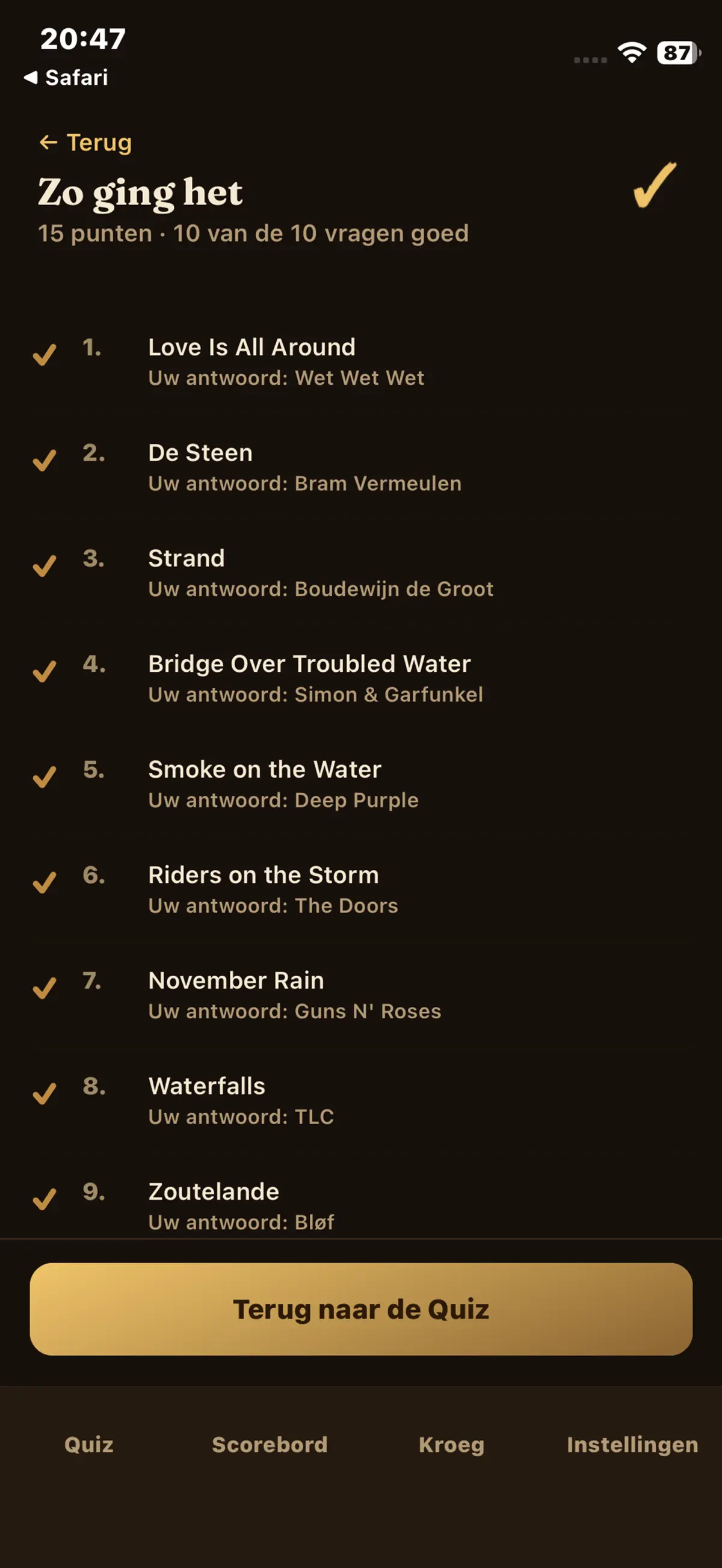Tap the large gold checkmark in header
722x1568 pixels.
(655, 185)
